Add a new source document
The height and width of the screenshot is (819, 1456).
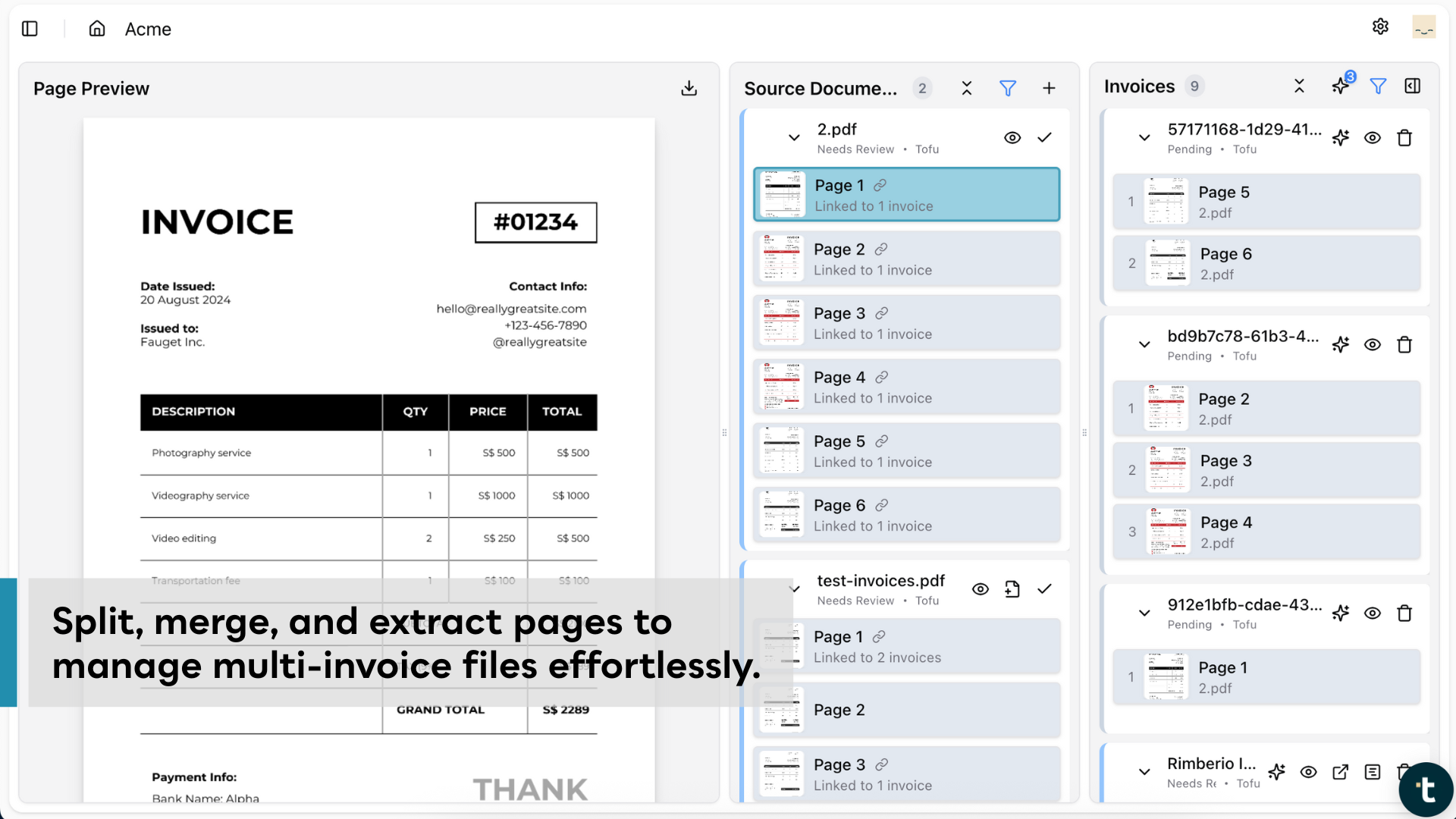1049,89
